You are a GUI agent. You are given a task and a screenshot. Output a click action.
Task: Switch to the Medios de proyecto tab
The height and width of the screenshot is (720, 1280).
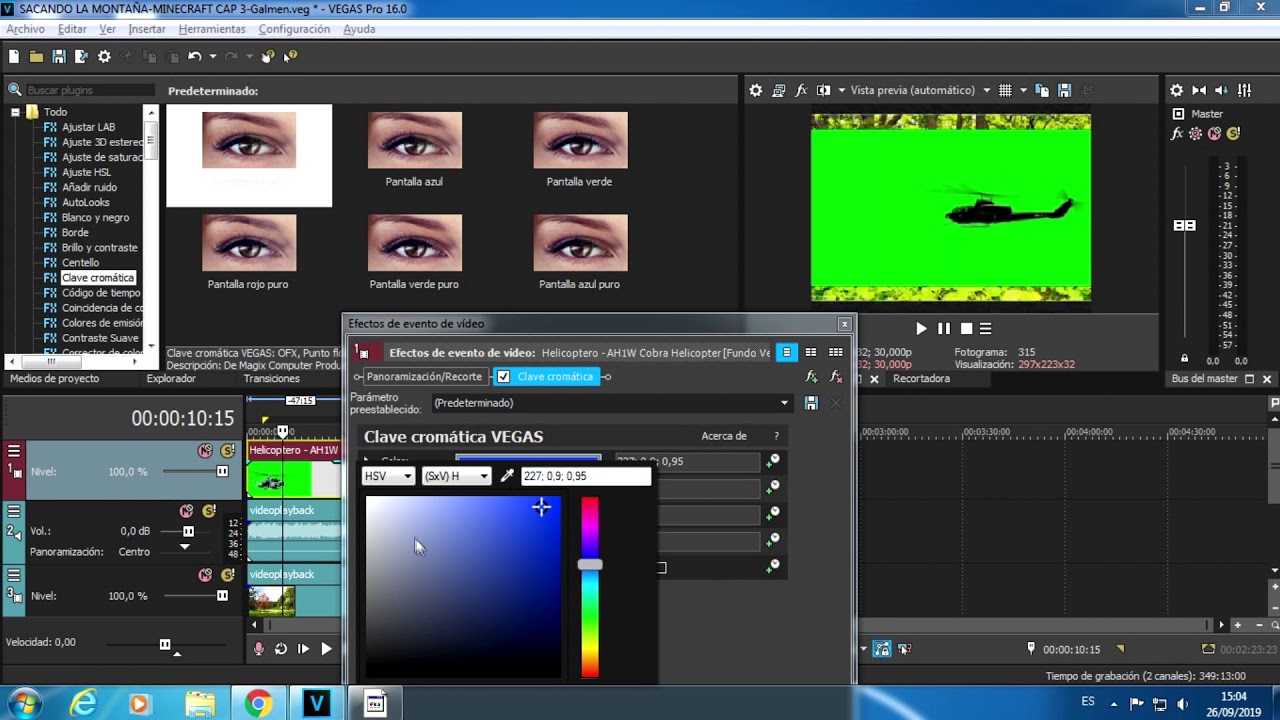click(x=55, y=379)
